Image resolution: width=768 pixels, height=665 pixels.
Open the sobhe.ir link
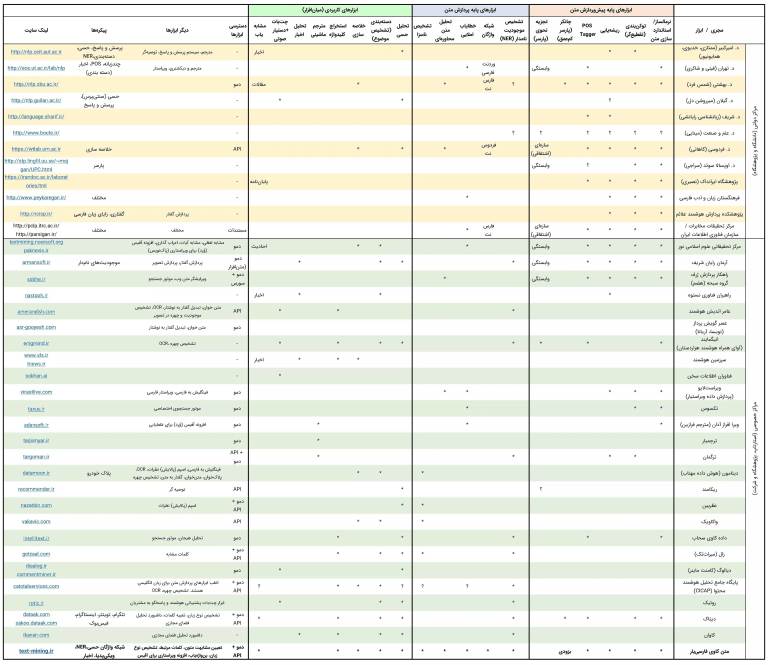click(36, 279)
